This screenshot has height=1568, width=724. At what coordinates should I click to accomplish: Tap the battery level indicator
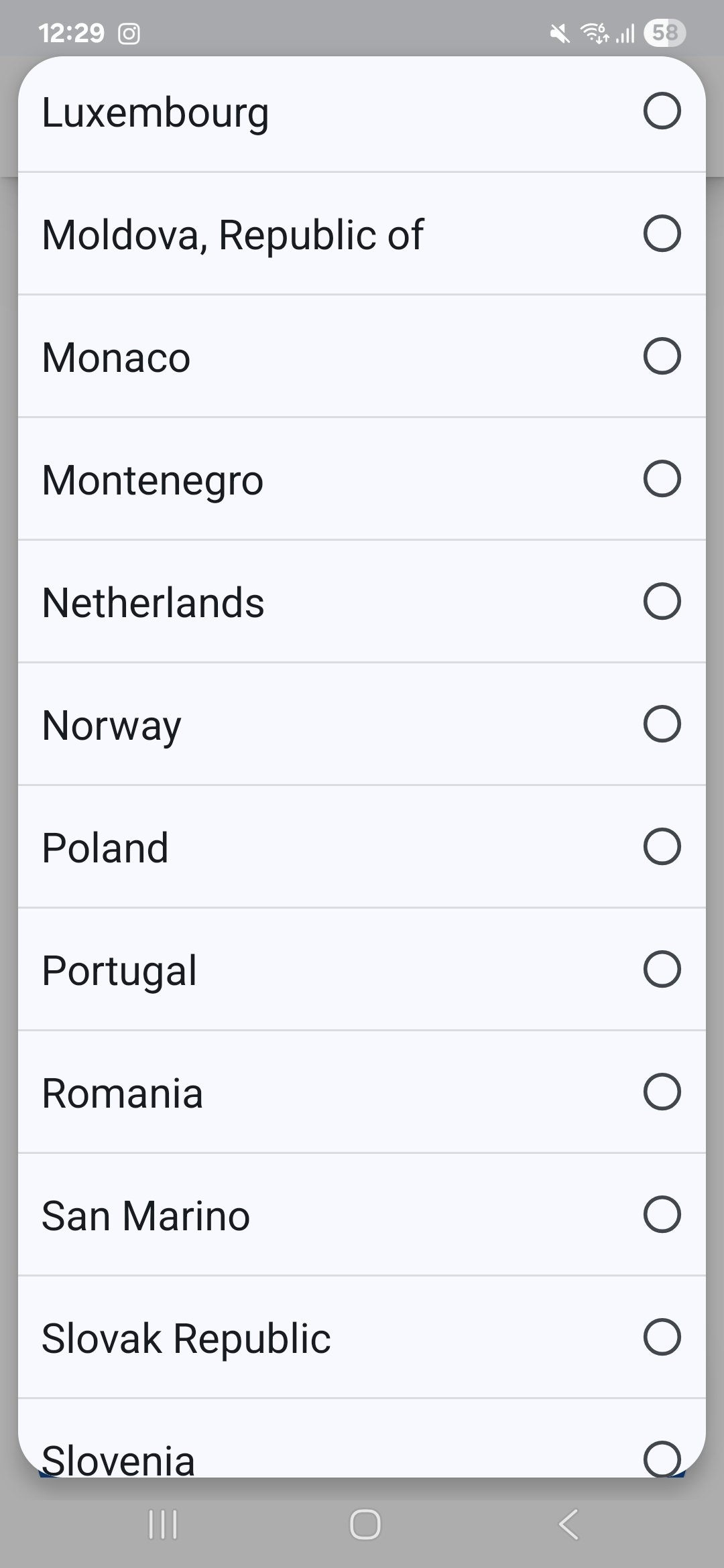point(664,33)
